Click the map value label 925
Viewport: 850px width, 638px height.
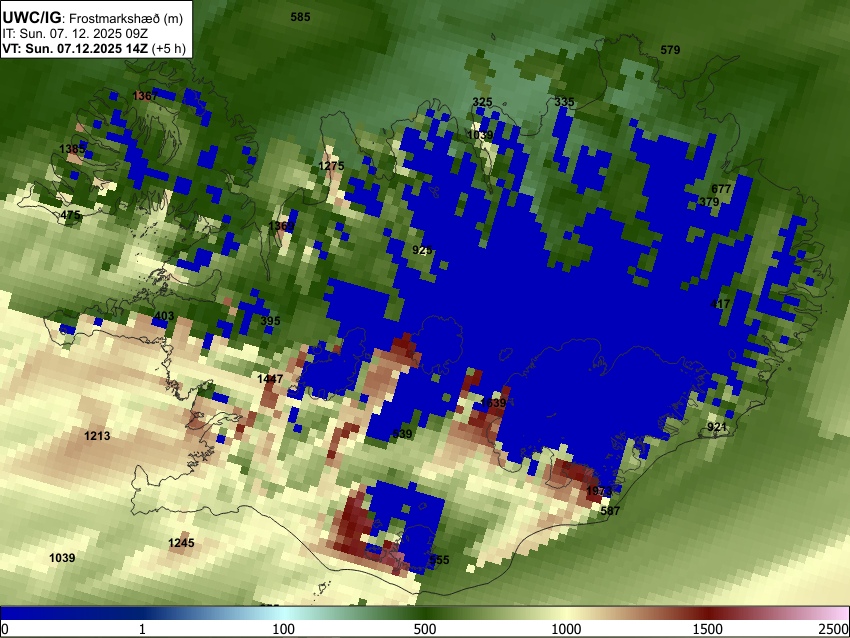click(x=422, y=250)
